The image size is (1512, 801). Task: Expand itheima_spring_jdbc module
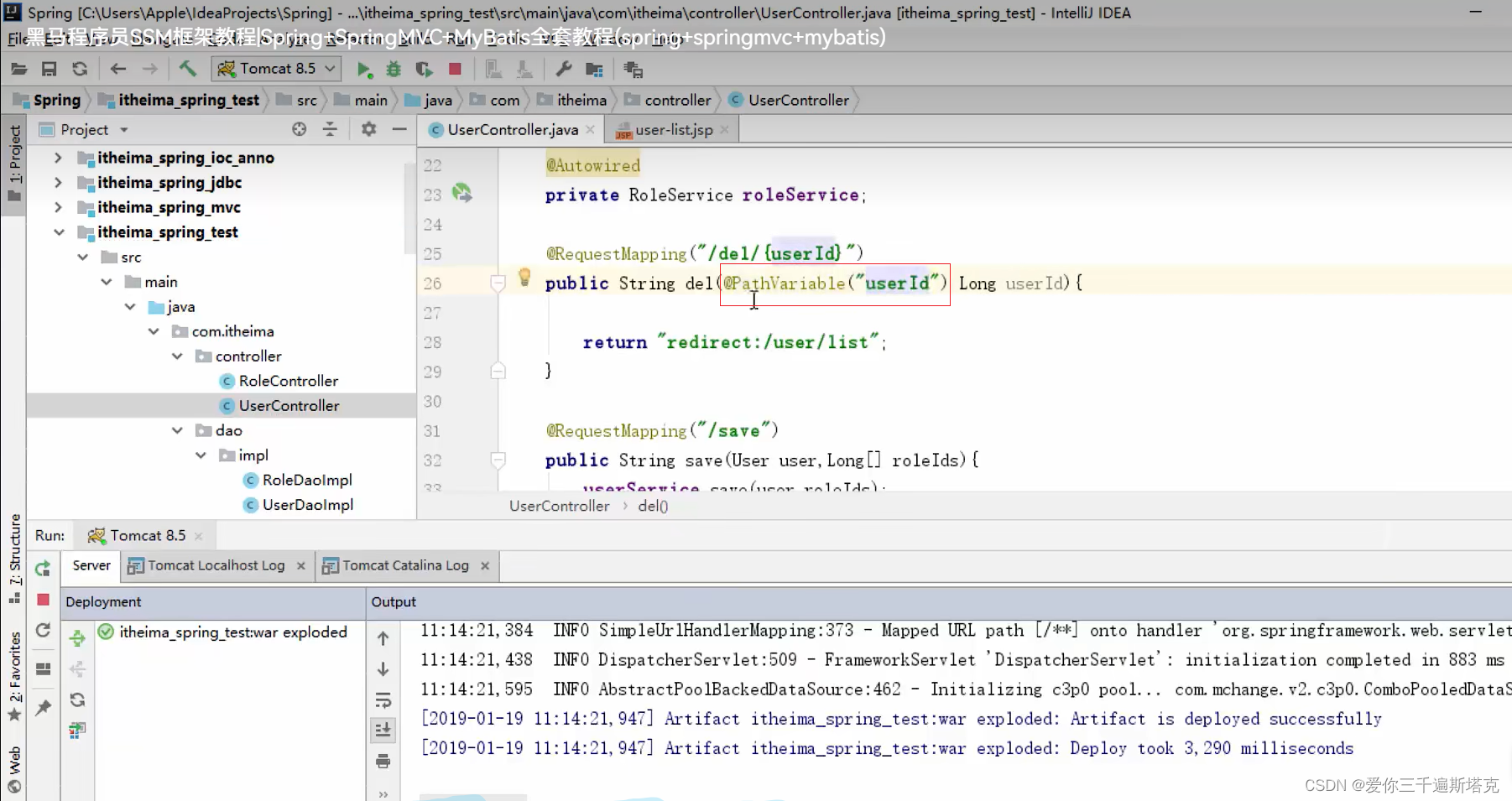click(58, 182)
